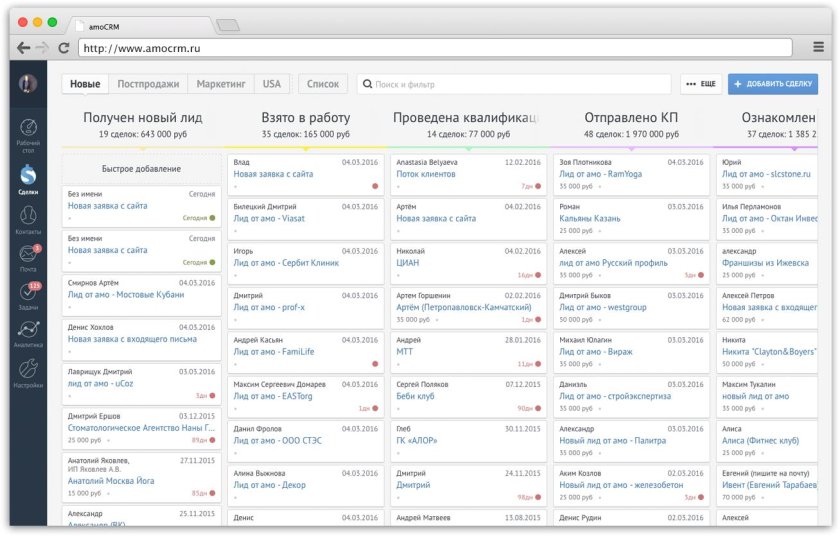This screenshot has width=840, height=536.
Task: Open deal Лид от амо - Декор
Action: pyautogui.click(x=269, y=485)
